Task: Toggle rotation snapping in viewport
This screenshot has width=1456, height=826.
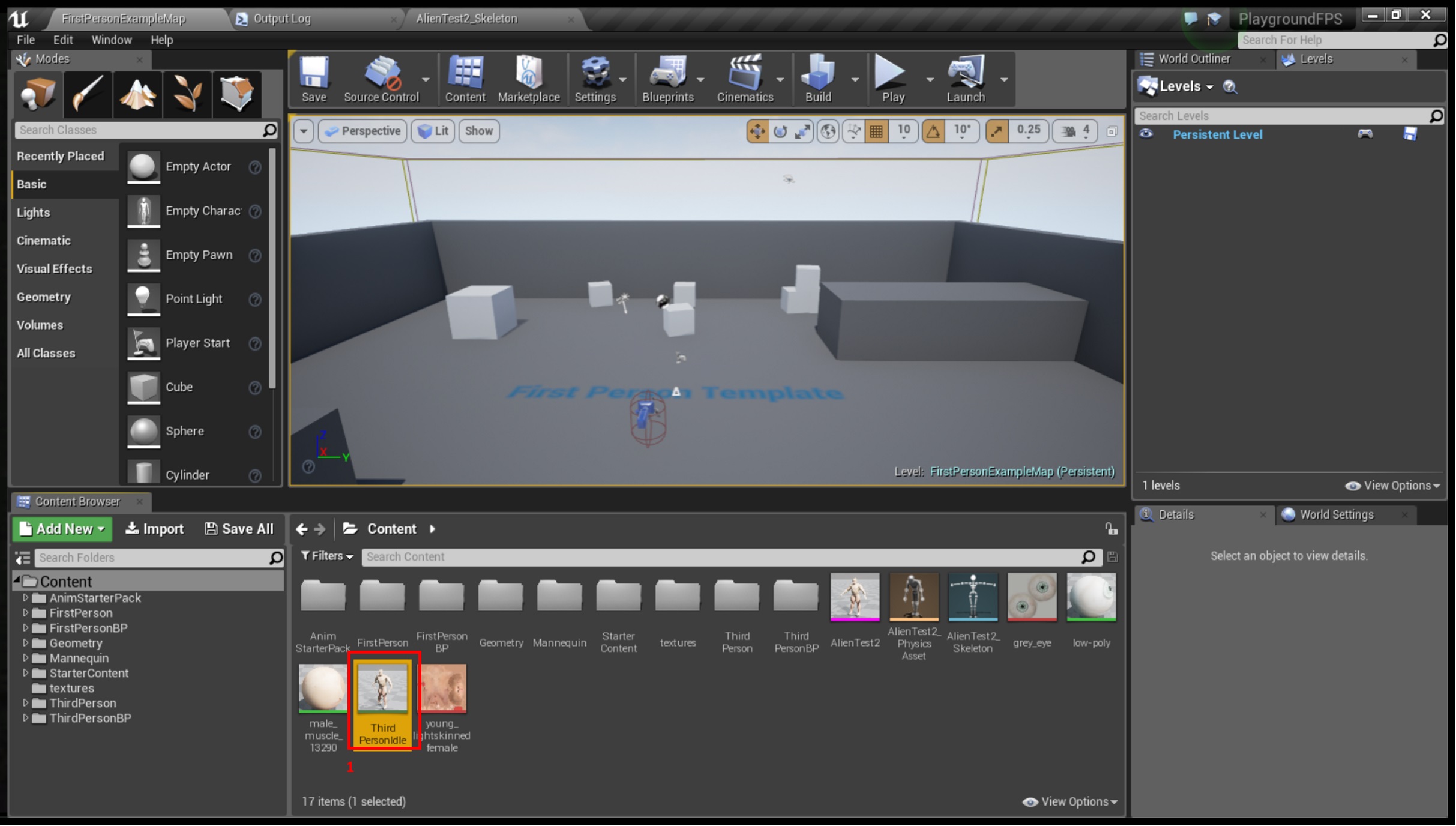Action: [x=933, y=131]
